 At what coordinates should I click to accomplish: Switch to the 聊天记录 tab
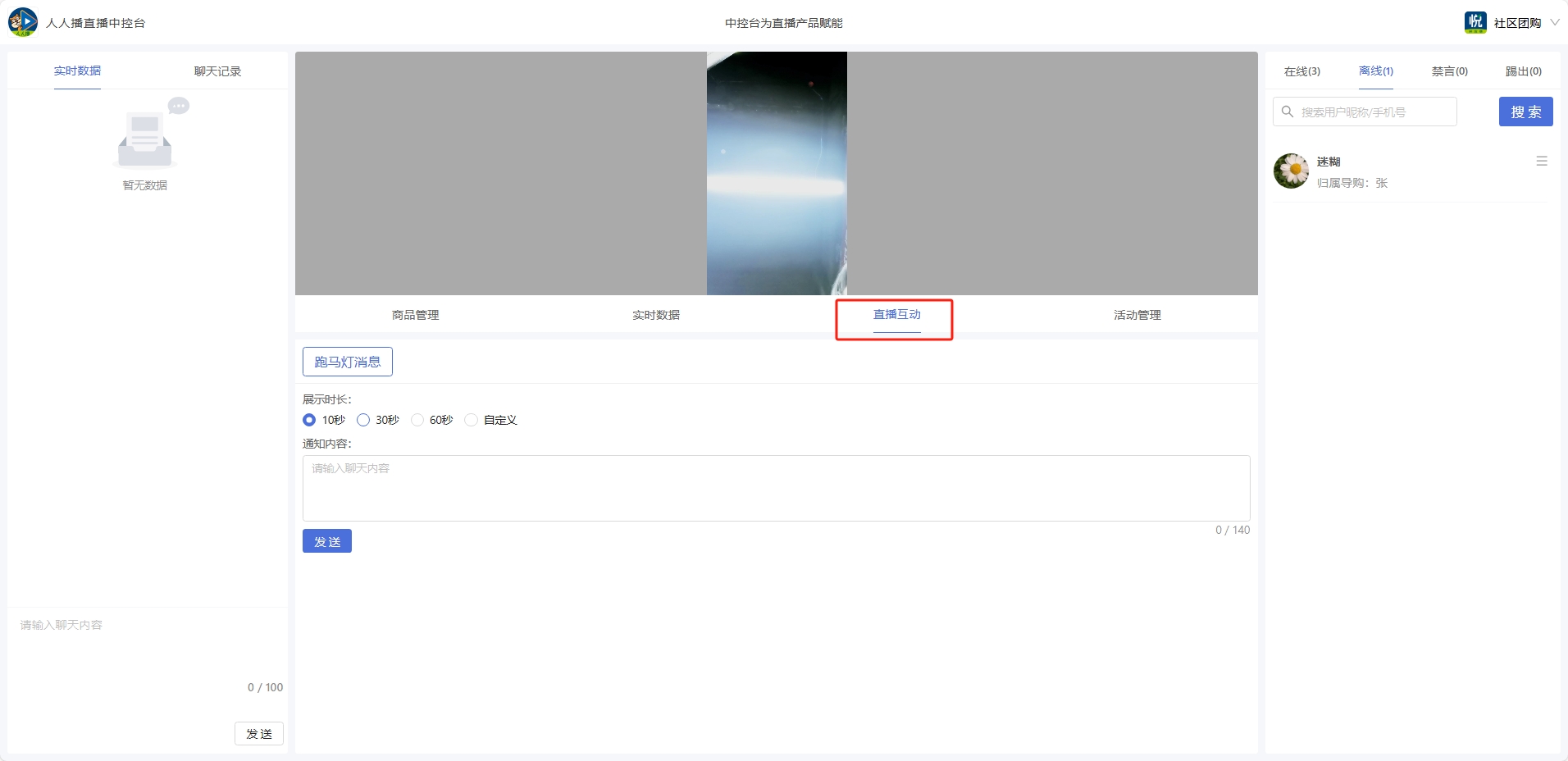(x=217, y=71)
